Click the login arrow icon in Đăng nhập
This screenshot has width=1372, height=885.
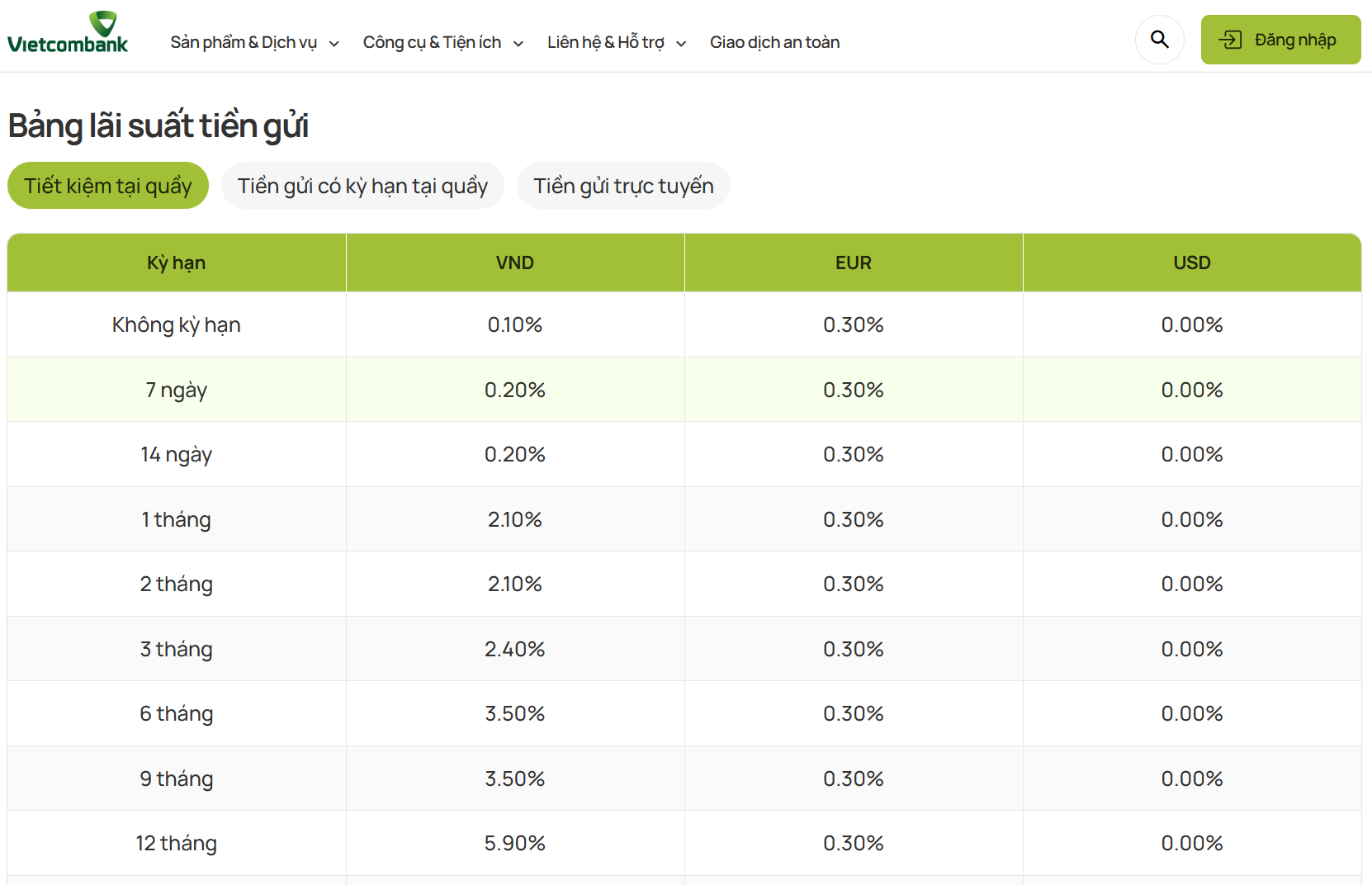point(1230,40)
